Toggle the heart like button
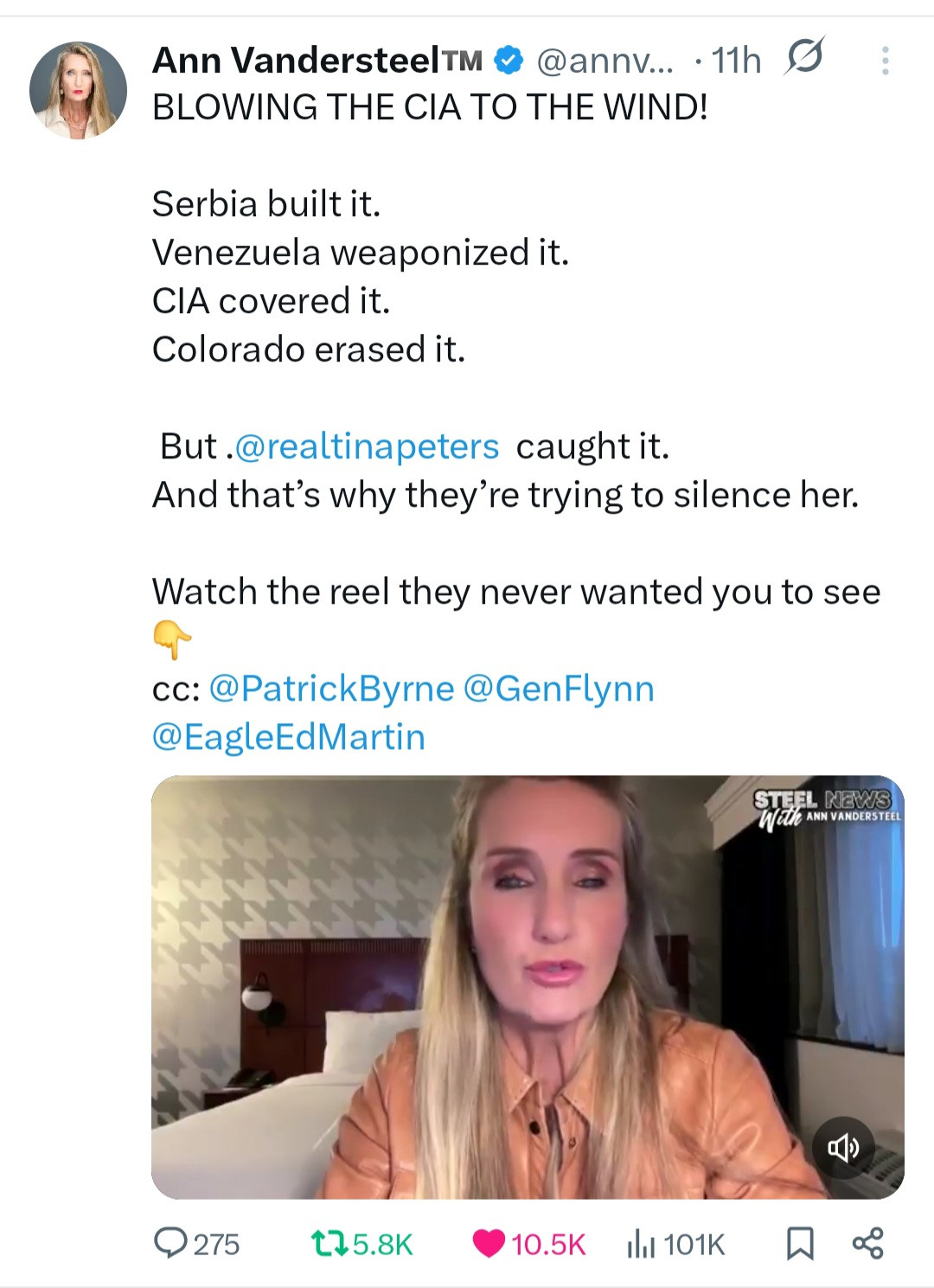Image resolution: width=934 pixels, height=1288 pixels. (489, 1243)
